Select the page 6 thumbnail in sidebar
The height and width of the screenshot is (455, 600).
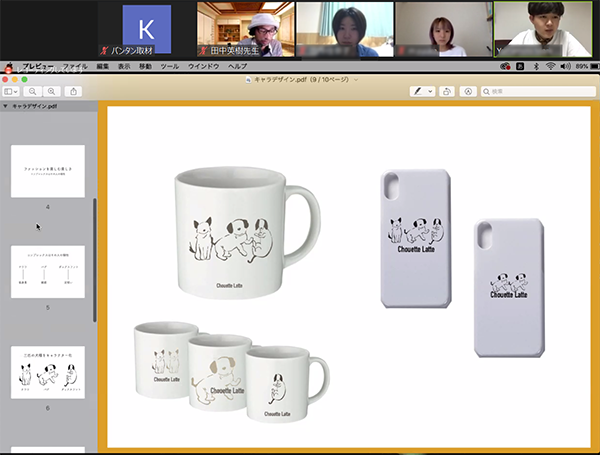point(47,372)
